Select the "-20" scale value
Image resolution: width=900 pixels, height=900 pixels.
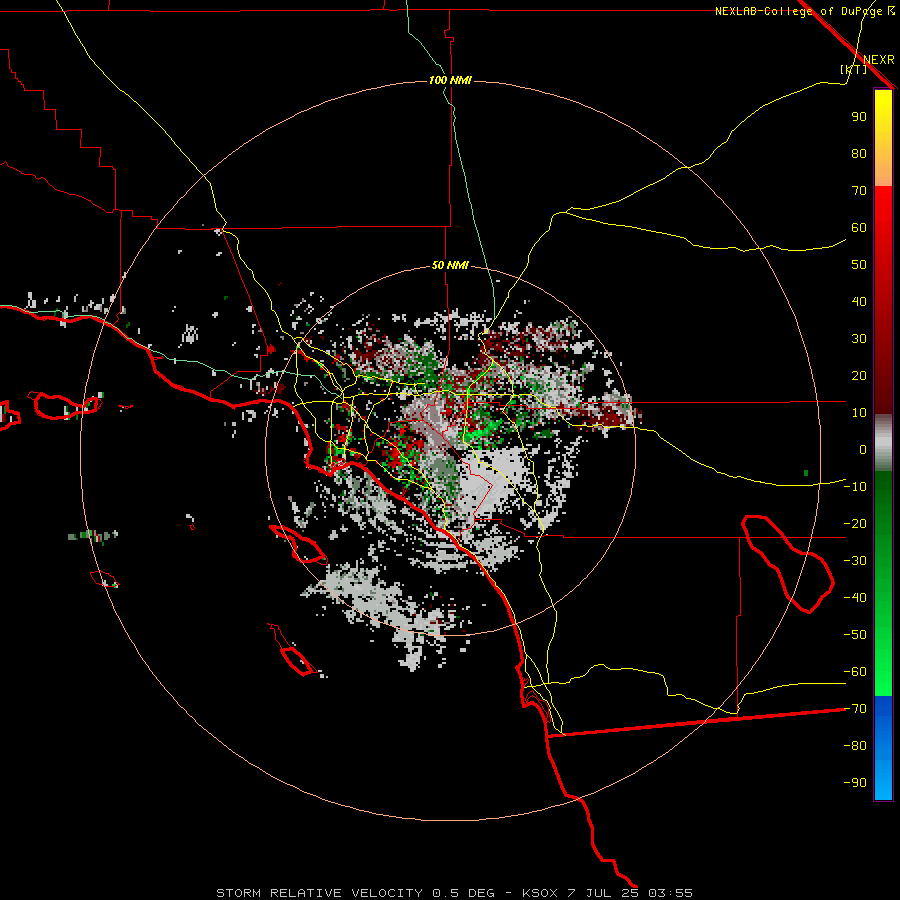[x=855, y=523]
